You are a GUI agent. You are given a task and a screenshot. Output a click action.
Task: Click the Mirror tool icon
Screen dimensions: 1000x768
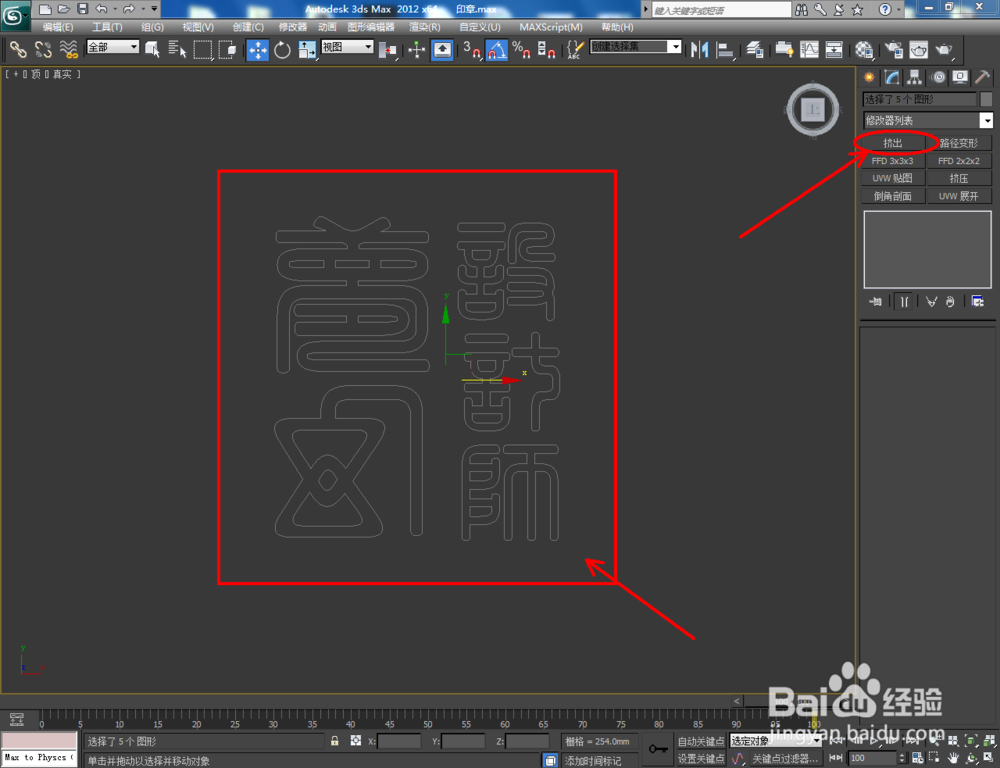(700, 50)
